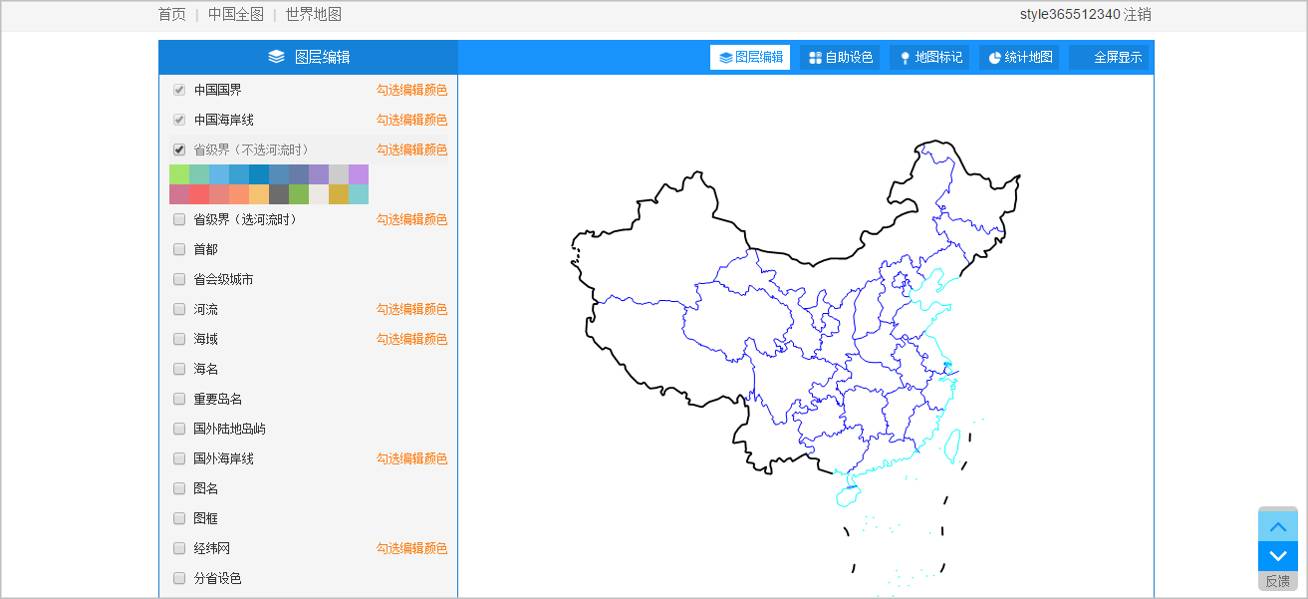Enable the 图框 checkbox

(x=179, y=519)
